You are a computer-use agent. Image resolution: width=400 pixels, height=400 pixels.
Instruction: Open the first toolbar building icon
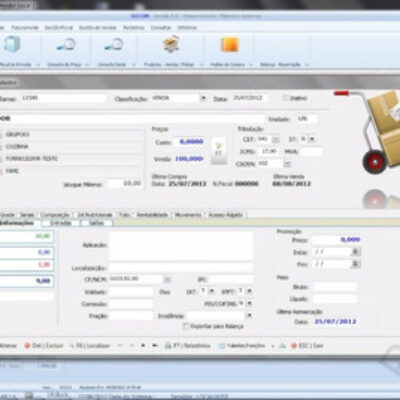coord(11,45)
